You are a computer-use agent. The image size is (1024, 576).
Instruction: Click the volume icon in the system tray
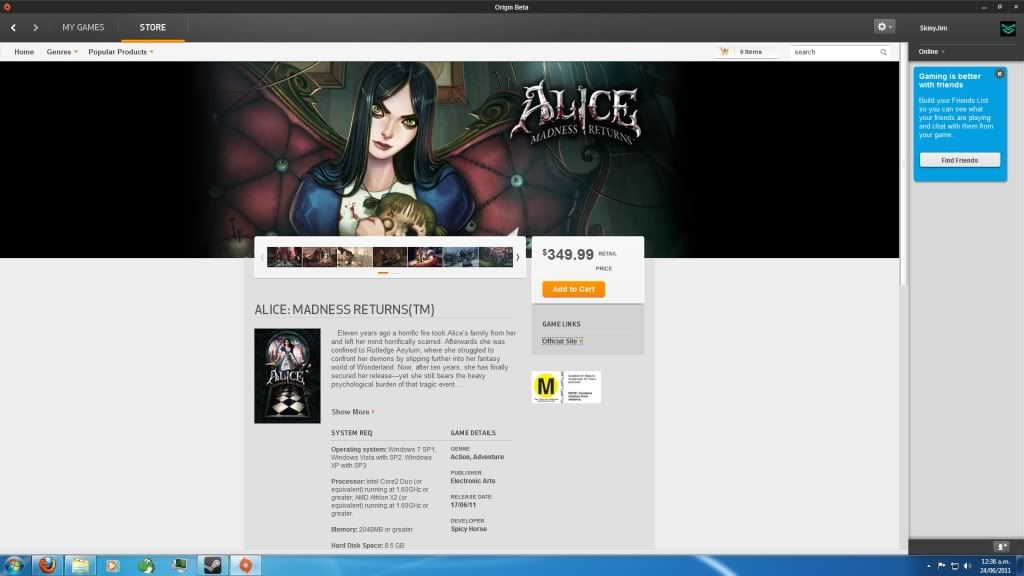tap(967, 566)
